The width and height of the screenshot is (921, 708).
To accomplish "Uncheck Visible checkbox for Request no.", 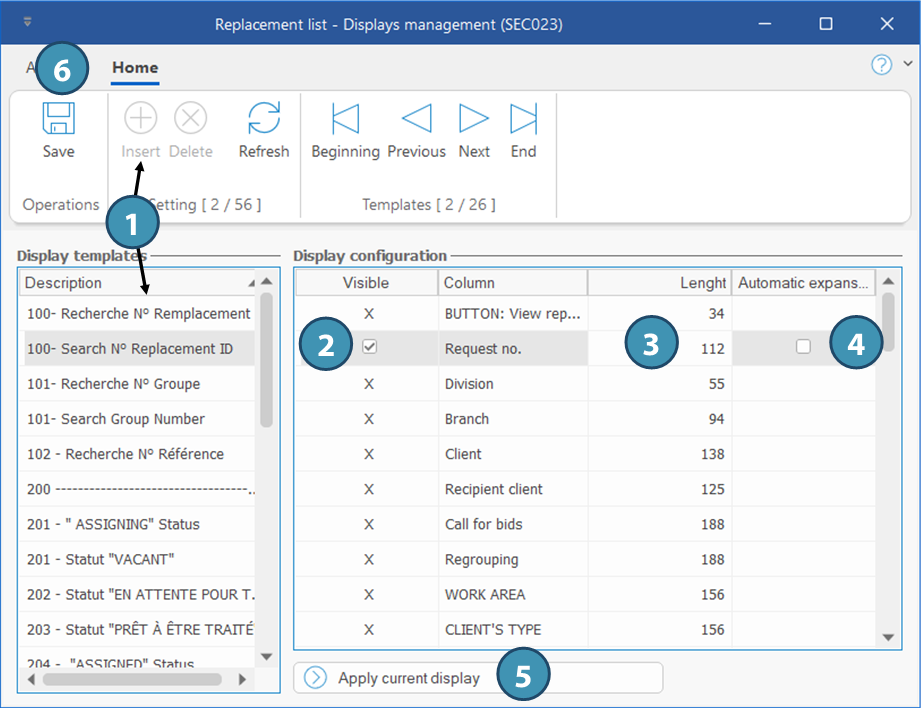I will click(x=369, y=347).
